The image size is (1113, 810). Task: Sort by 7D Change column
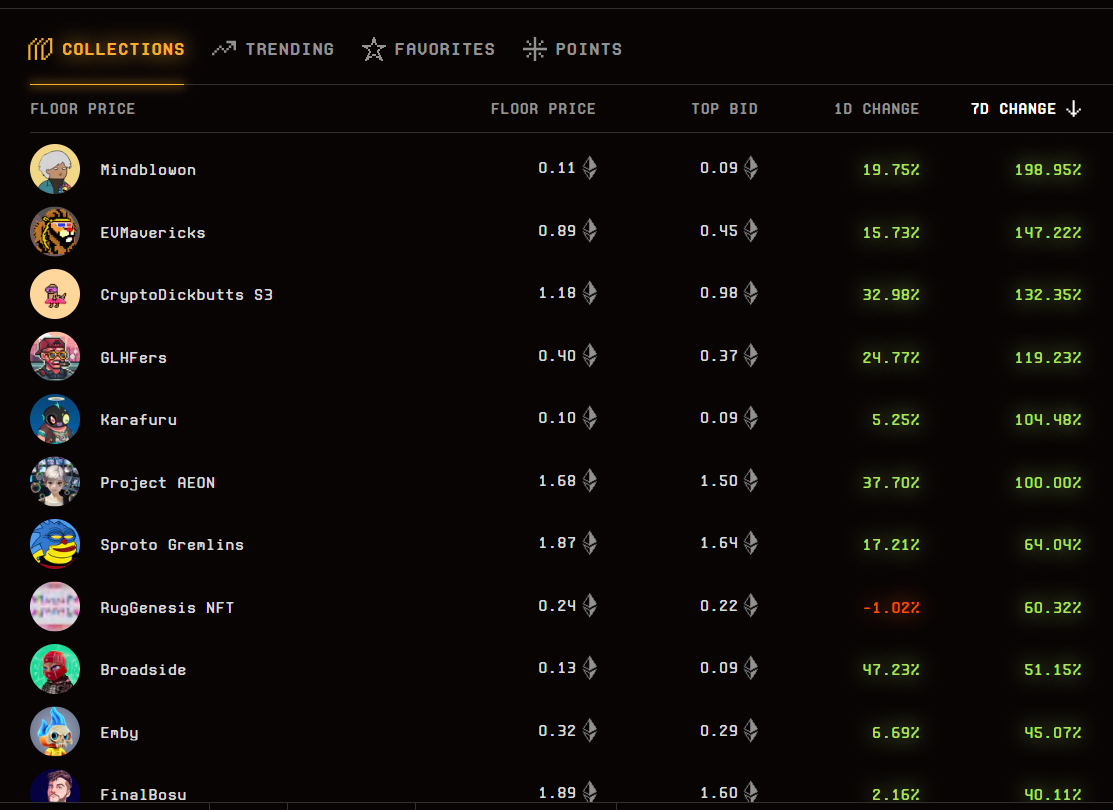coord(1026,109)
